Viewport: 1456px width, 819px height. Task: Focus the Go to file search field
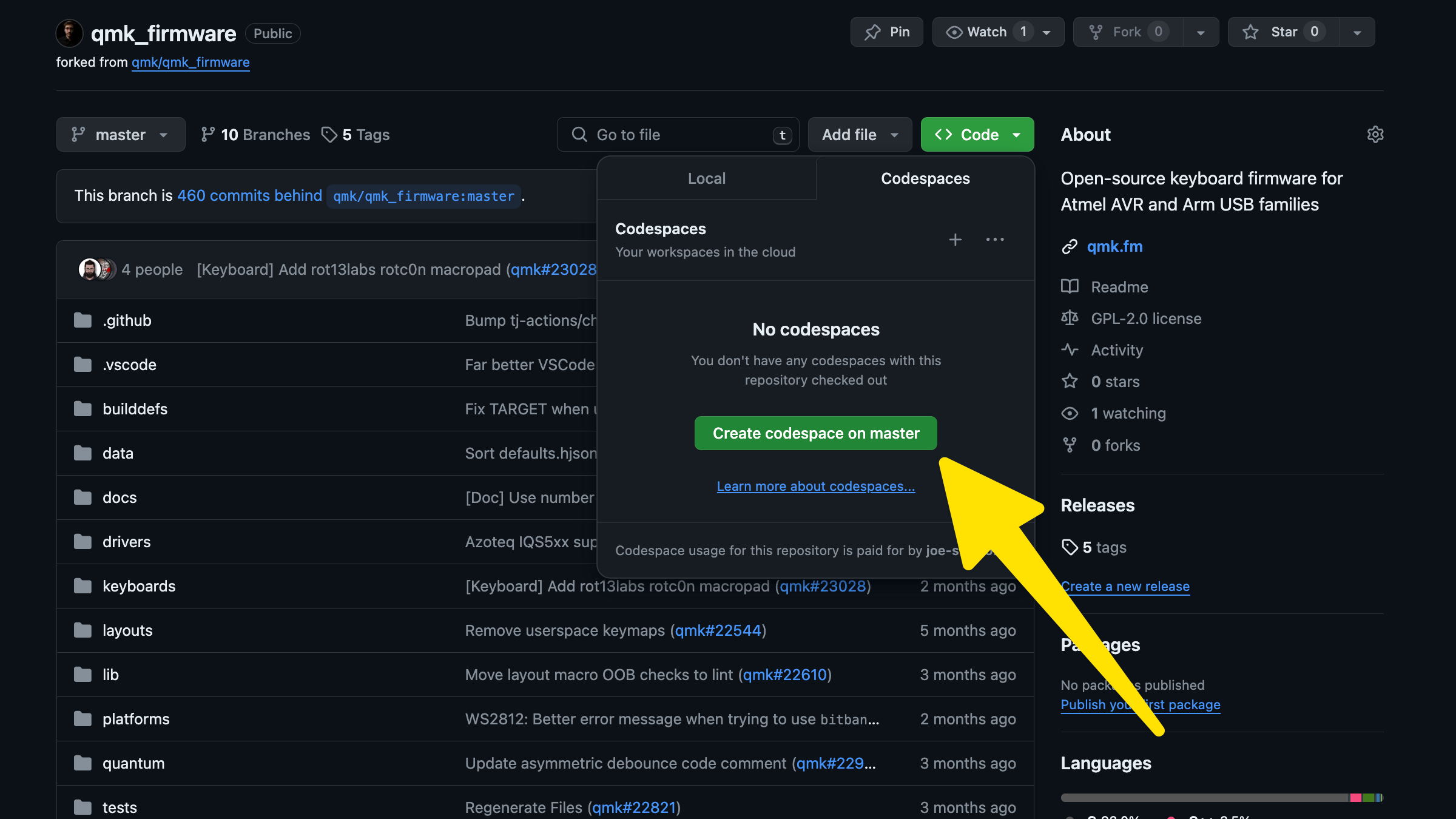(x=678, y=135)
